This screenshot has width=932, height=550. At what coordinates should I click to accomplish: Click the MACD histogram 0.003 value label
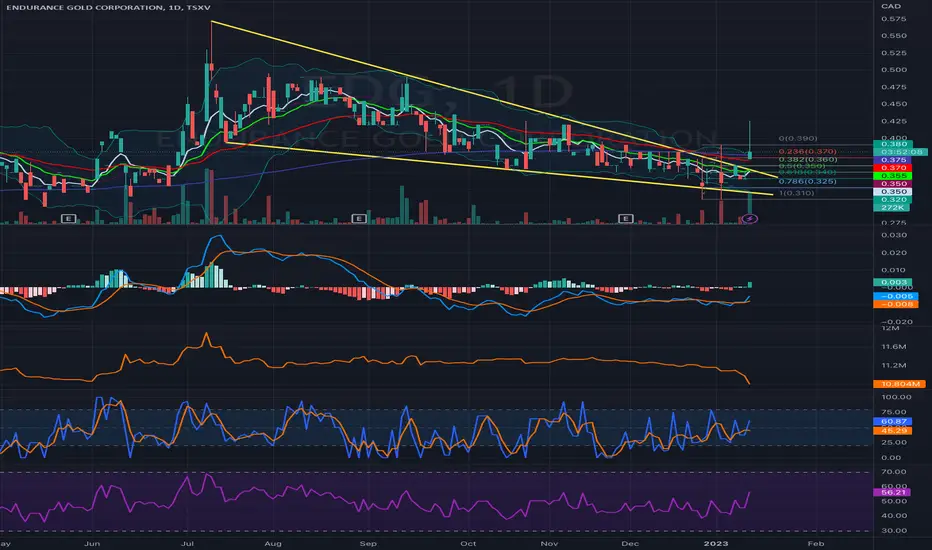click(x=891, y=282)
